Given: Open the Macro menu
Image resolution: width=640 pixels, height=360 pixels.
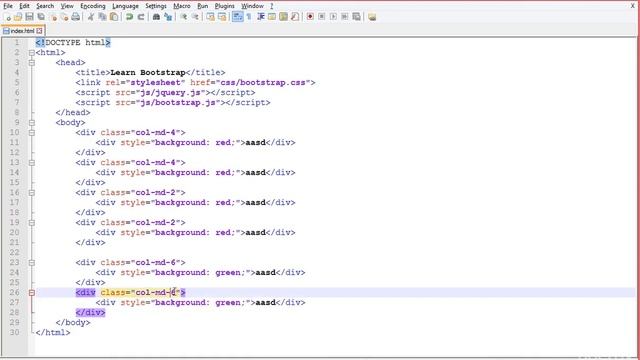Looking at the screenshot, I should pyautogui.click(x=182, y=6).
